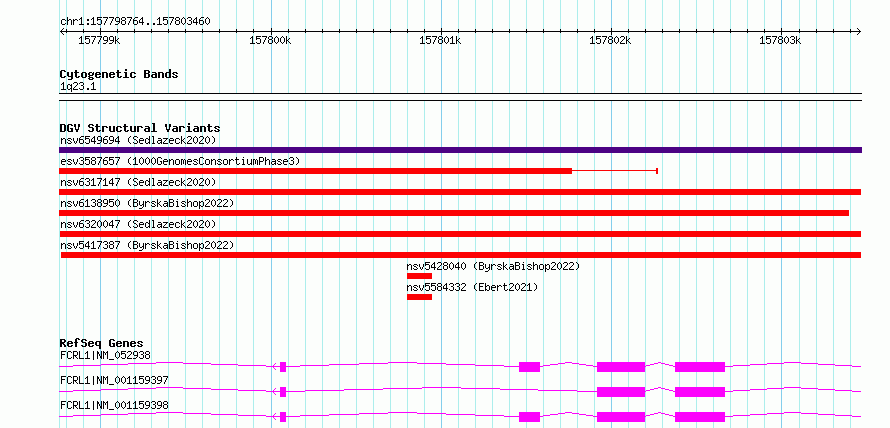Click the strand arrow on FCRL1|NM_001159398 transcript
This screenshot has width=890, height=428.
pyautogui.click(x=275, y=417)
